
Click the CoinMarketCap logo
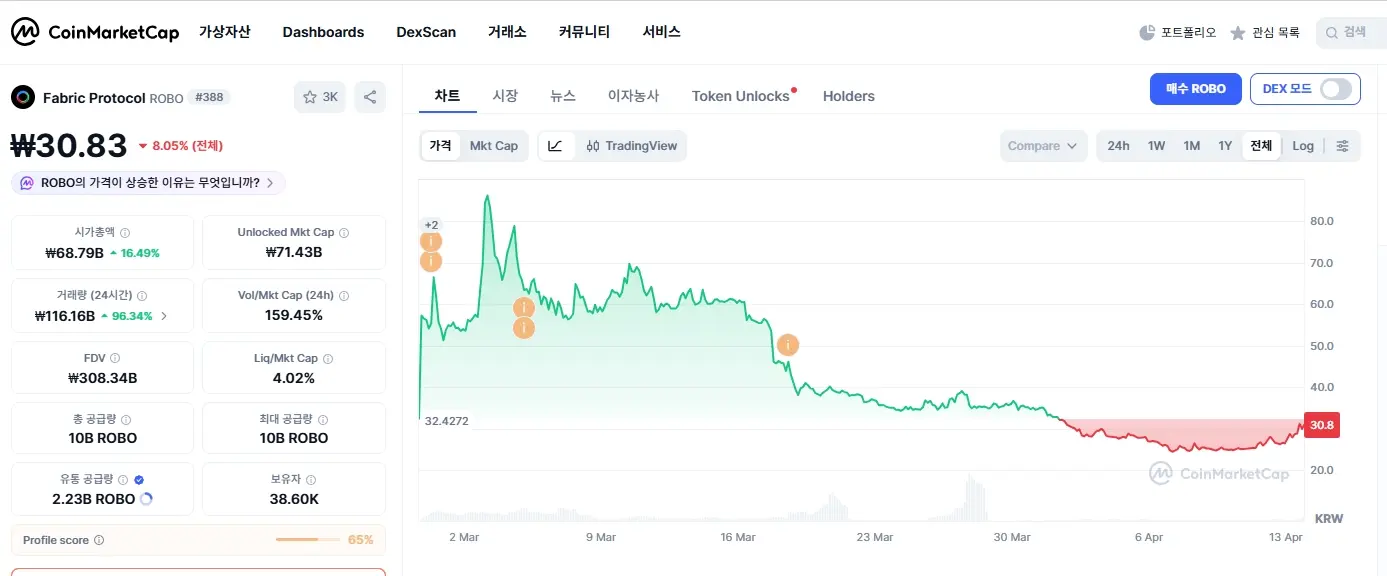[x=94, y=31]
